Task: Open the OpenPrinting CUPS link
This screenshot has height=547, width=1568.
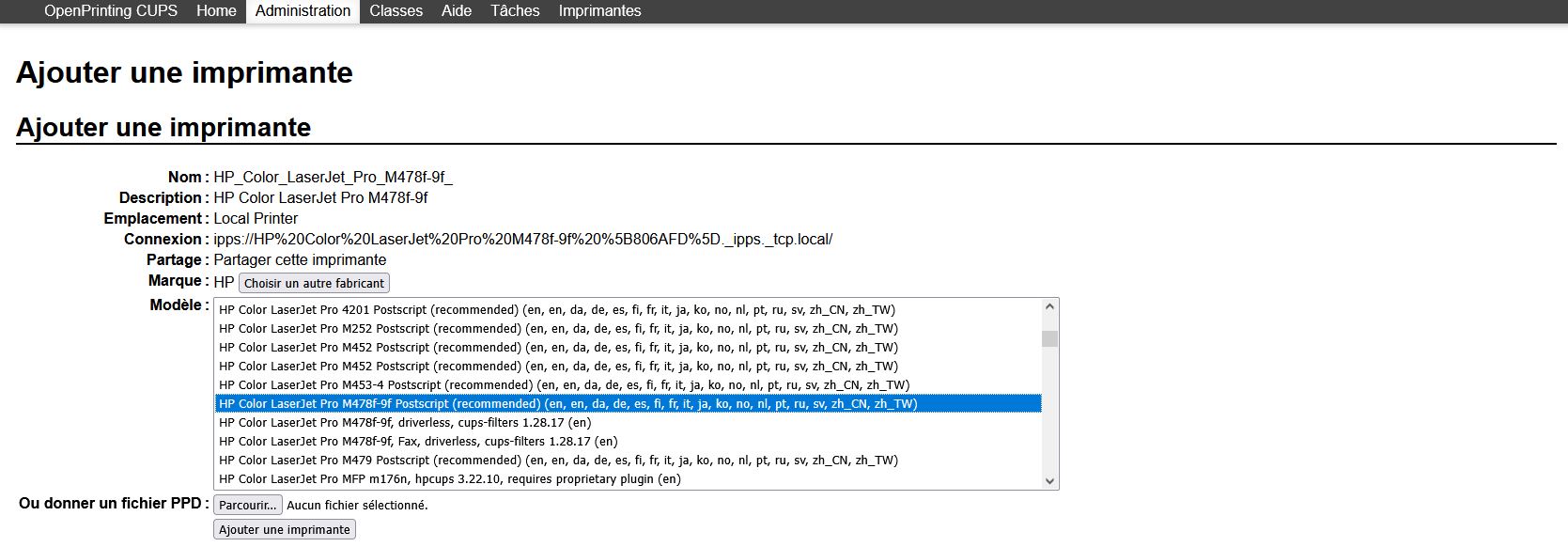Action: pyautogui.click(x=111, y=11)
